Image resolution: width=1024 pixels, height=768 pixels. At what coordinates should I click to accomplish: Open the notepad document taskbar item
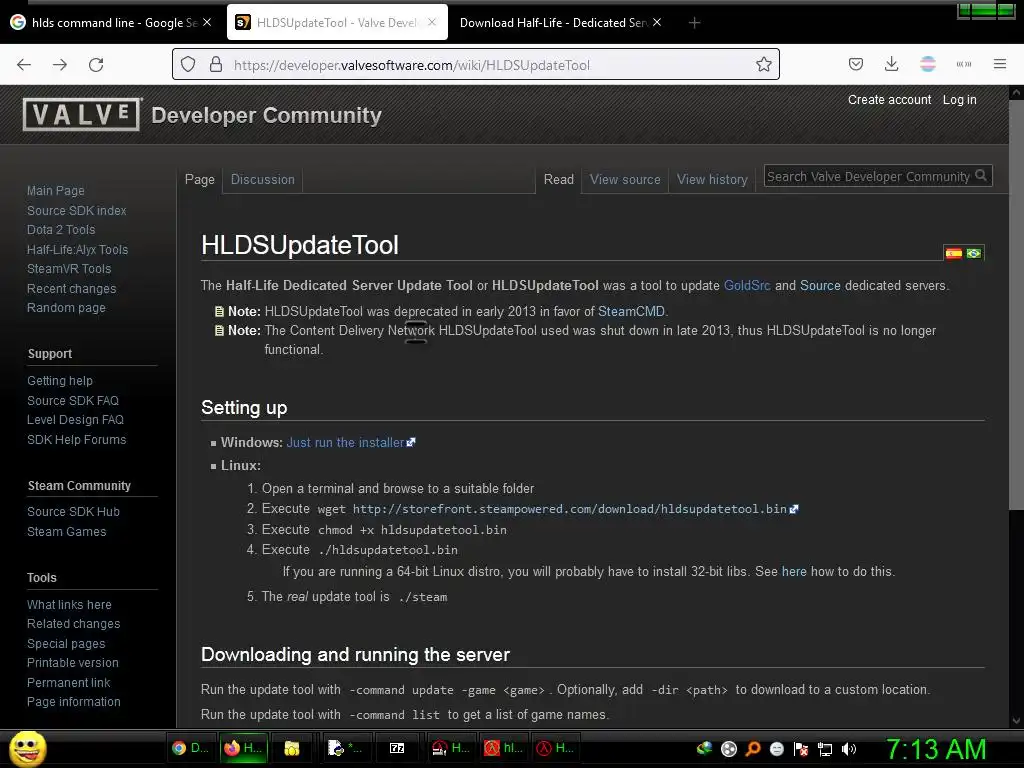[x=344, y=748]
